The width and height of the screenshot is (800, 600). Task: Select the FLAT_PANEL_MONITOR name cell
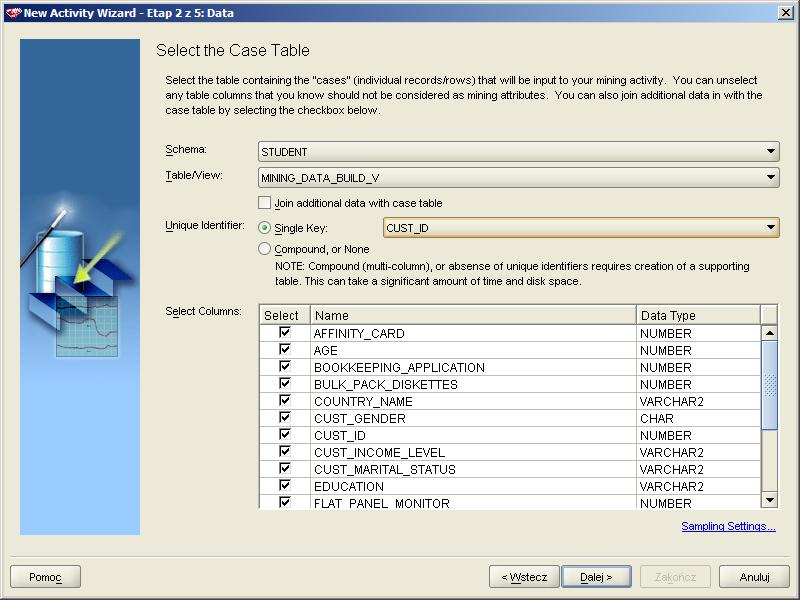[x=473, y=503]
